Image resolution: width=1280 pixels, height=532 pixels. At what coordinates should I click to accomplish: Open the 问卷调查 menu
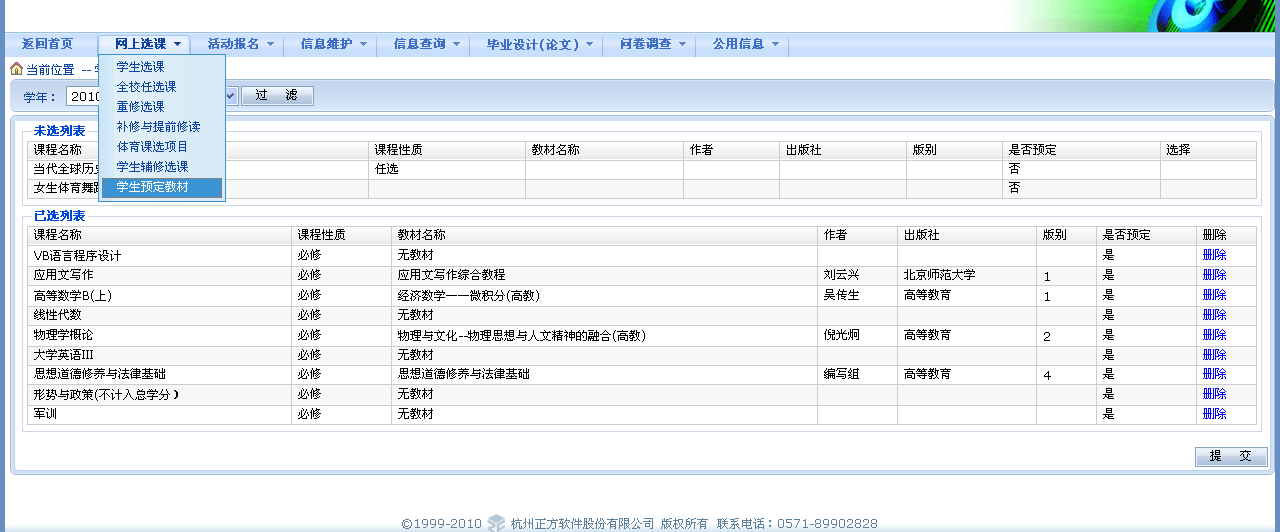653,44
